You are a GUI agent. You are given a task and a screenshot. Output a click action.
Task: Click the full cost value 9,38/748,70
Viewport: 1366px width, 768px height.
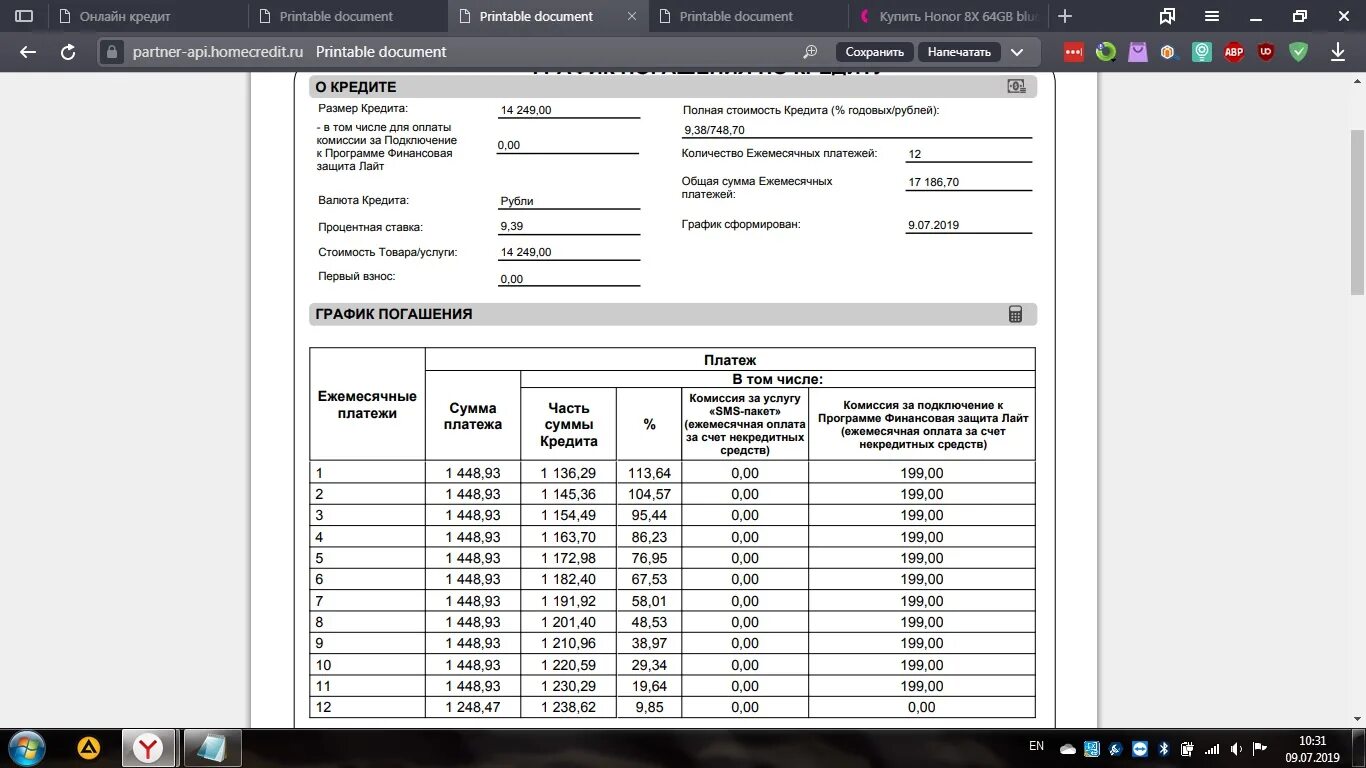(714, 130)
